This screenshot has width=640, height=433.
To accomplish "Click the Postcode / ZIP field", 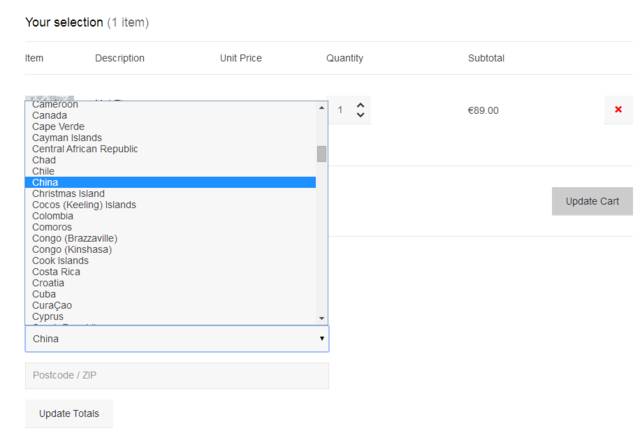I will (176, 375).
